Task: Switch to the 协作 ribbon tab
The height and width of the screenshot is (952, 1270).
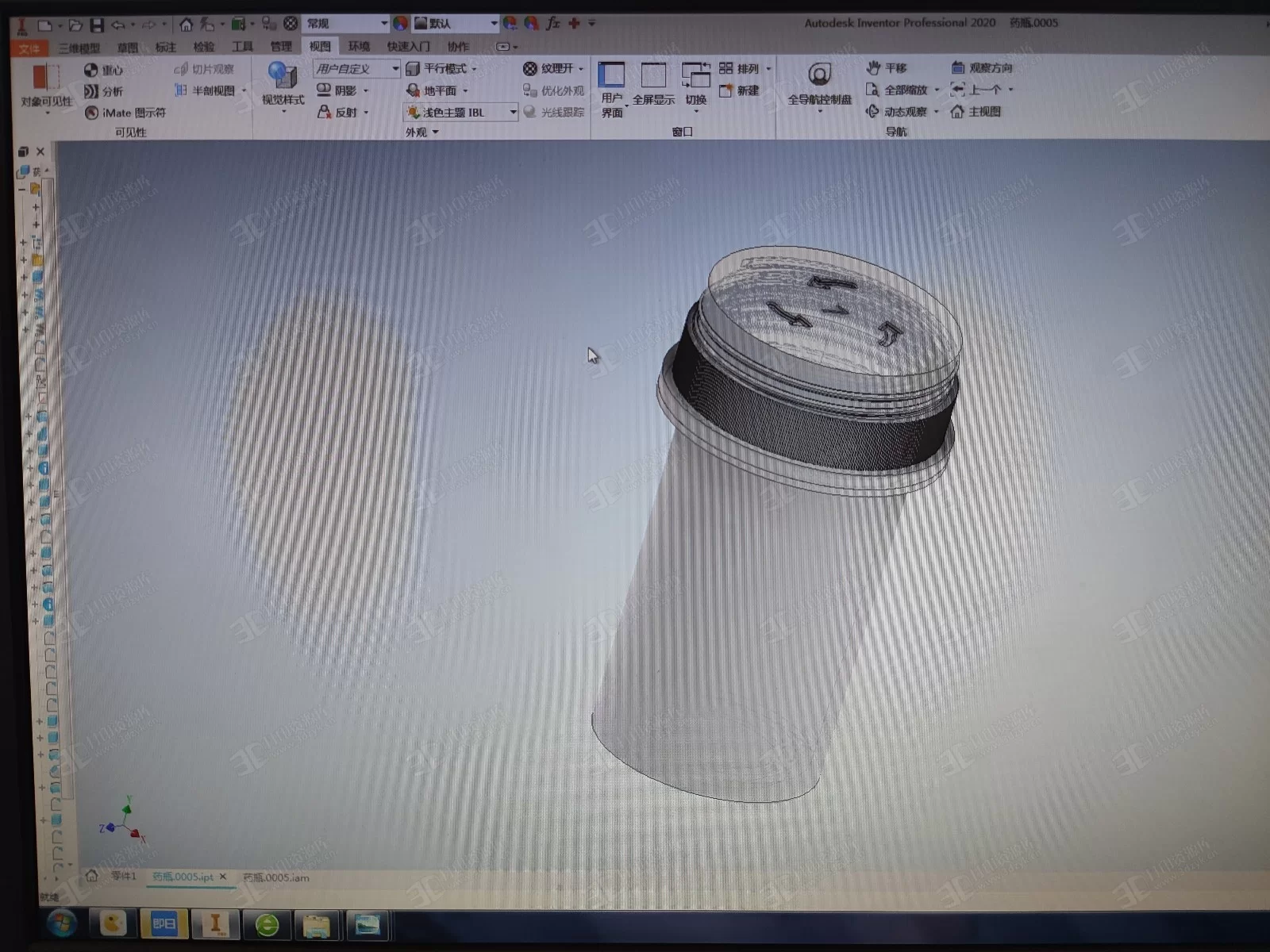Action: point(458,47)
